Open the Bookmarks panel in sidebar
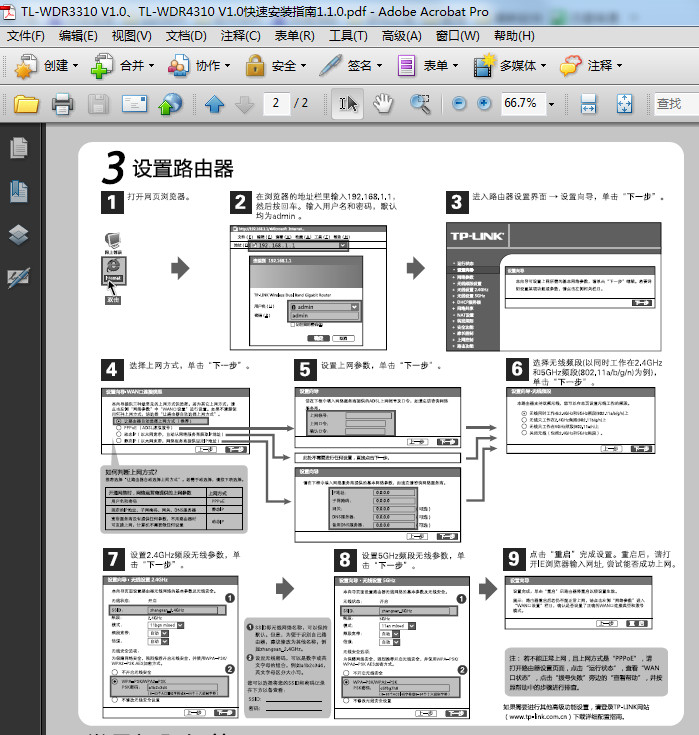 tap(19, 191)
